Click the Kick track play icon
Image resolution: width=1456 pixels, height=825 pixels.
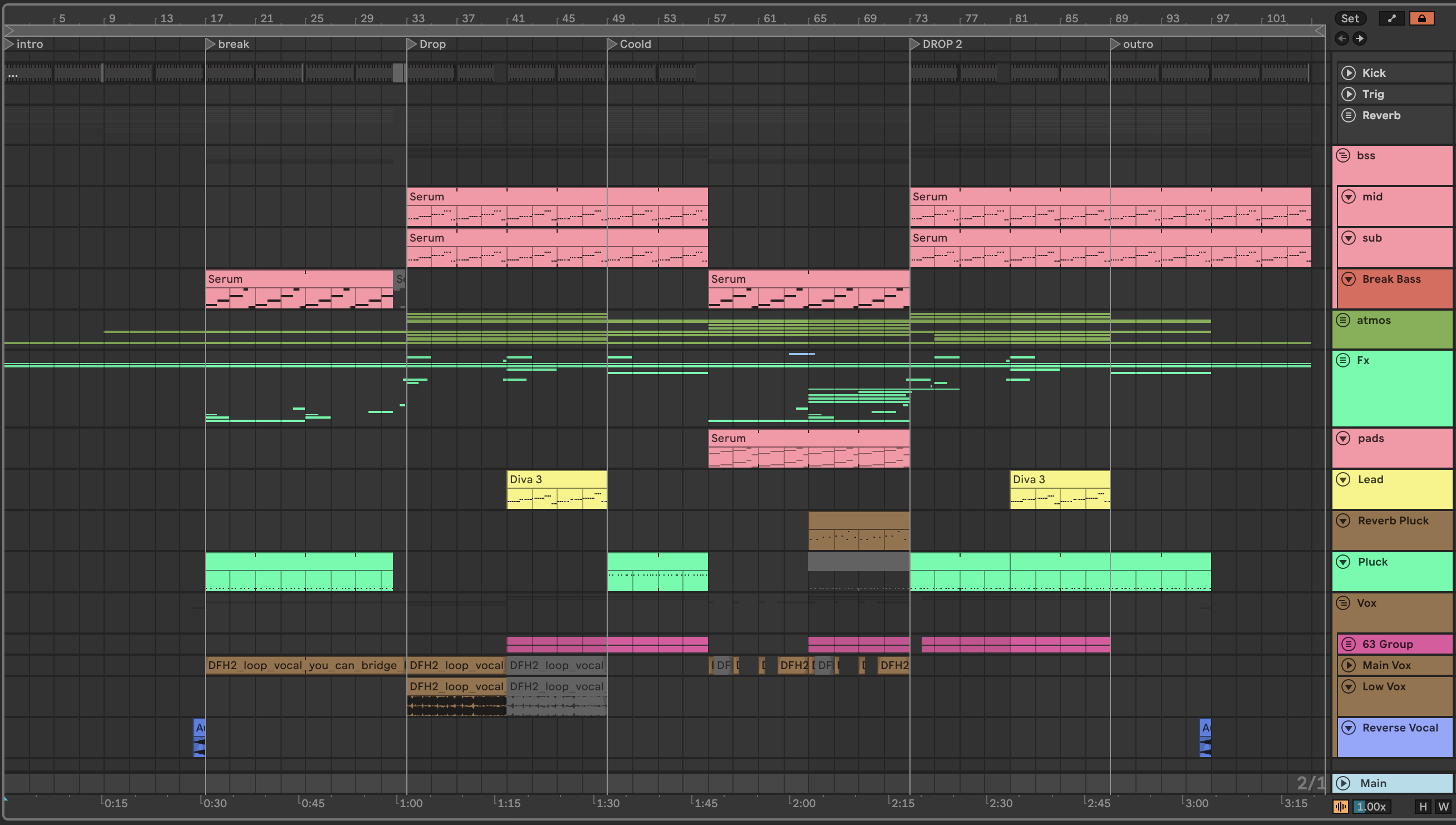click(1349, 72)
